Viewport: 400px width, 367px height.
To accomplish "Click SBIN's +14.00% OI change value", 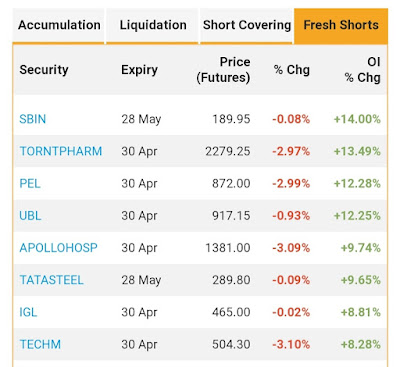I will (357, 119).
